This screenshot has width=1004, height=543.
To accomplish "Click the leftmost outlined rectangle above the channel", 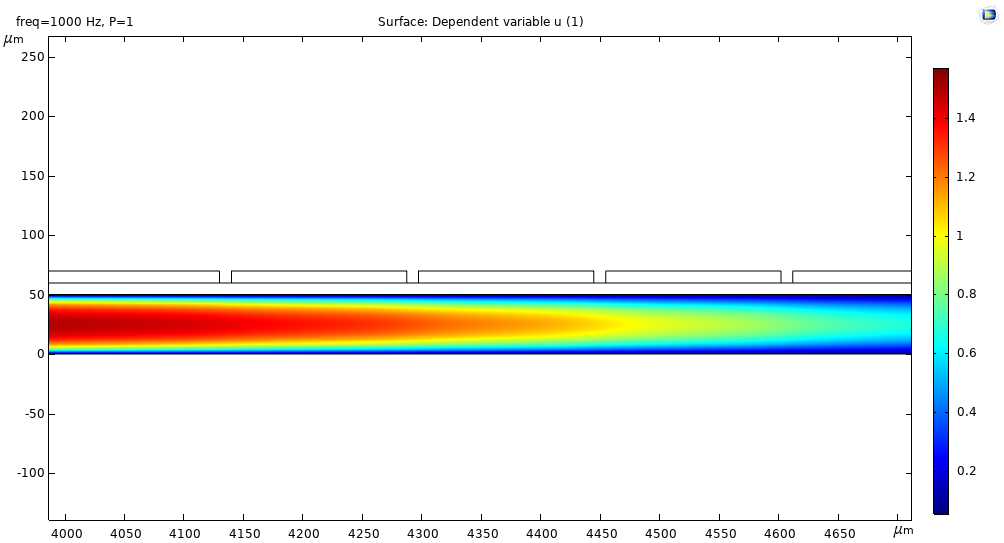I will coord(133,277).
